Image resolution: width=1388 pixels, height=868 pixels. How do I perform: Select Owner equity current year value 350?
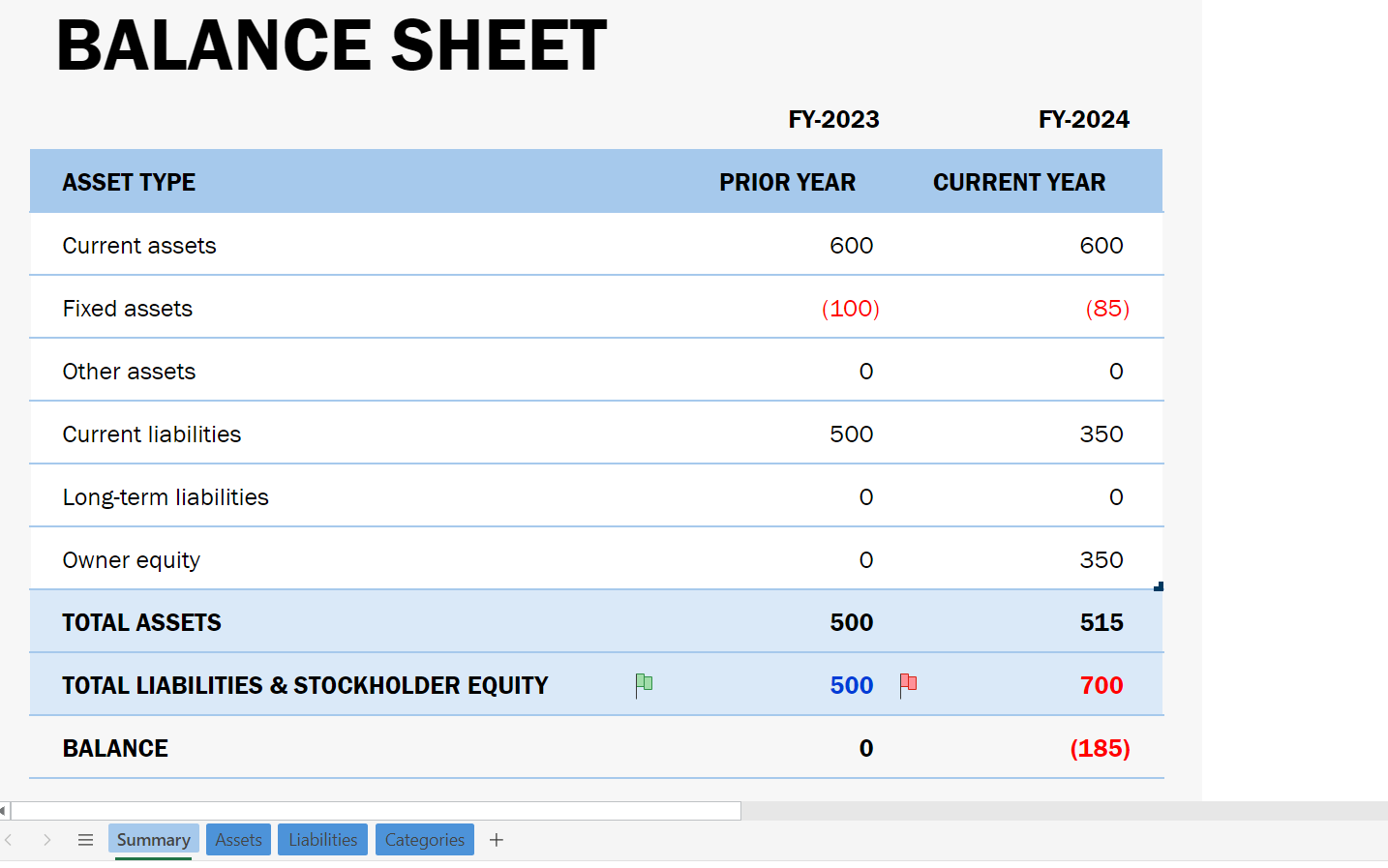[1101, 560]
